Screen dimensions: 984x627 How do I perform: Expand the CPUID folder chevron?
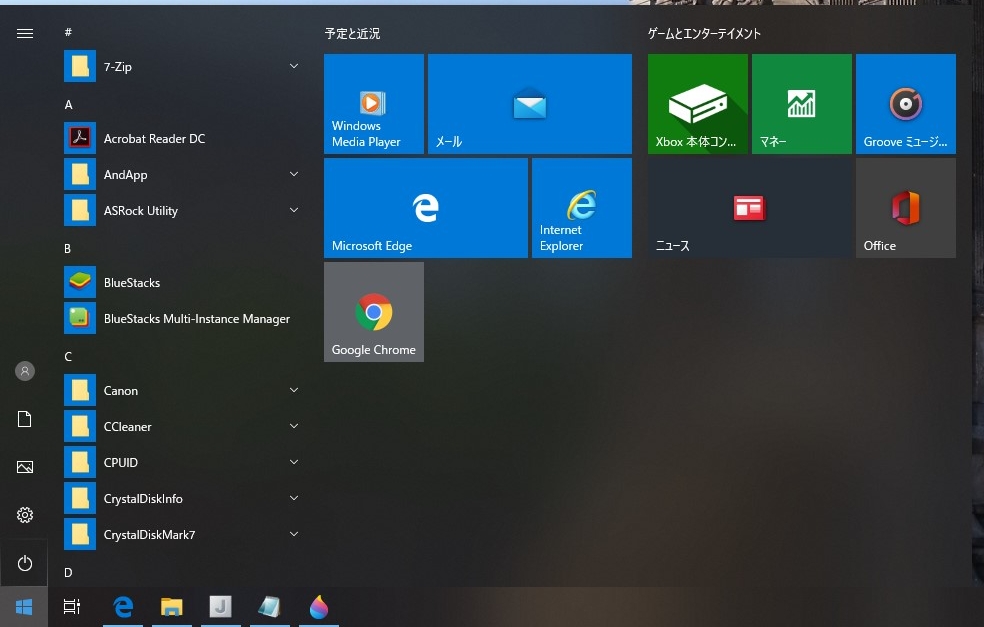tap(294, 462)
